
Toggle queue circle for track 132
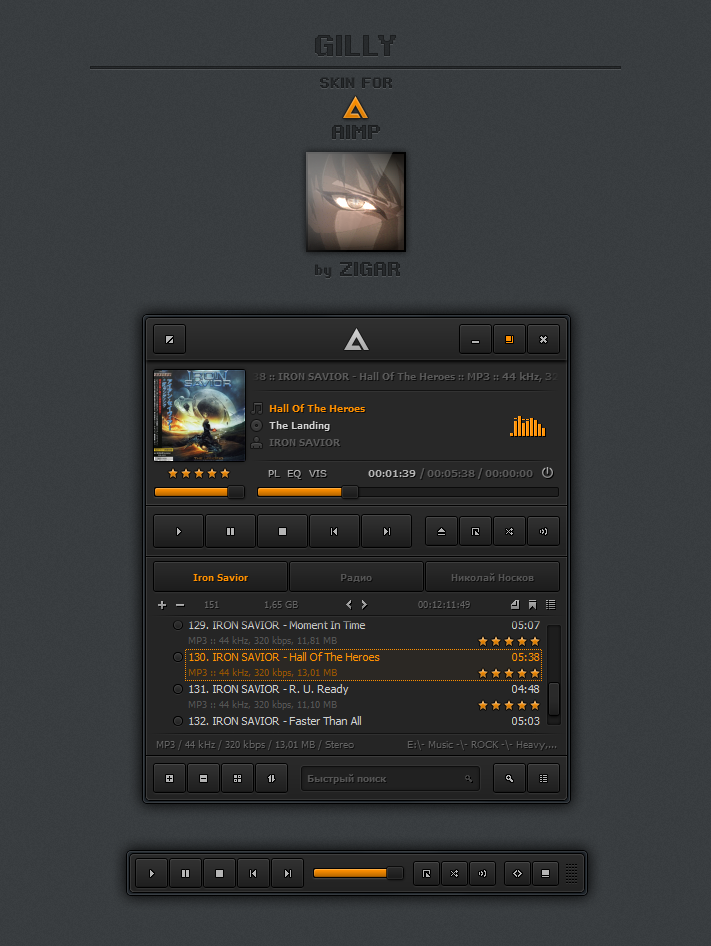177,721
